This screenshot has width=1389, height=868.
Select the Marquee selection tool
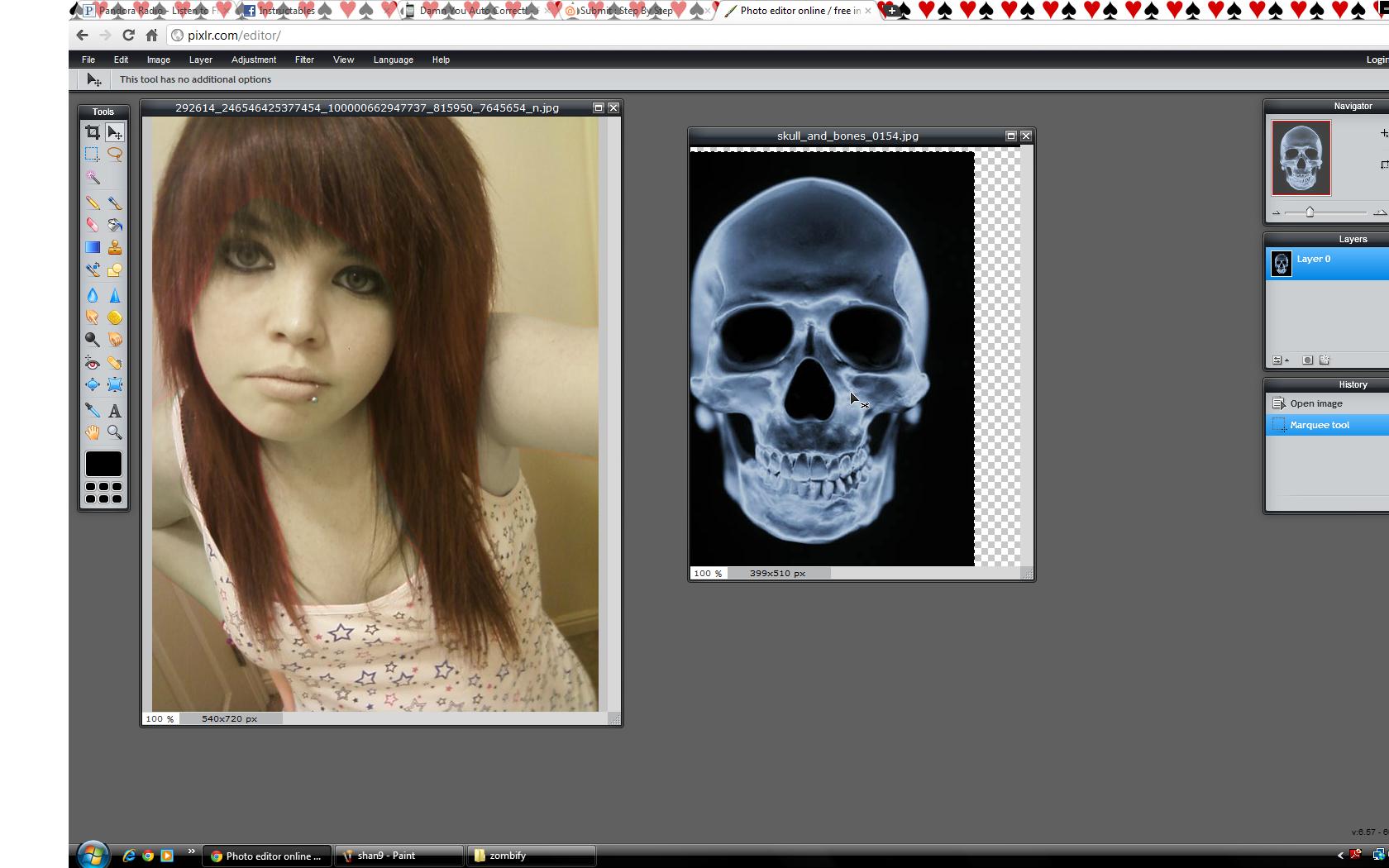[x=93, y=155]
